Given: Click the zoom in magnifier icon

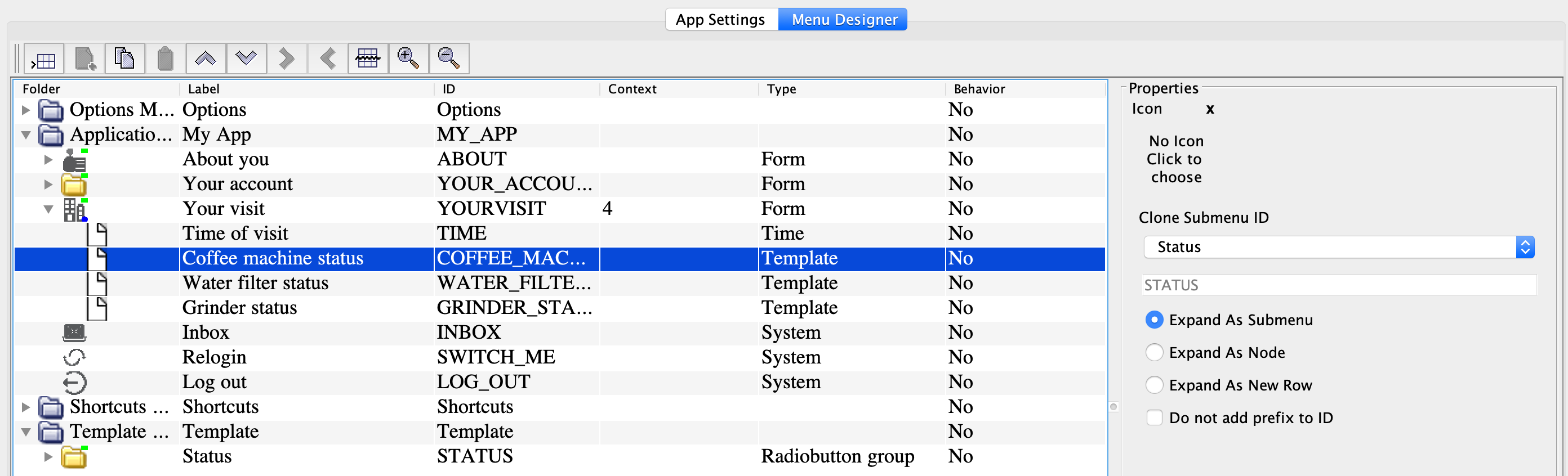Looking at the screenshot, I should click(408, 60).
